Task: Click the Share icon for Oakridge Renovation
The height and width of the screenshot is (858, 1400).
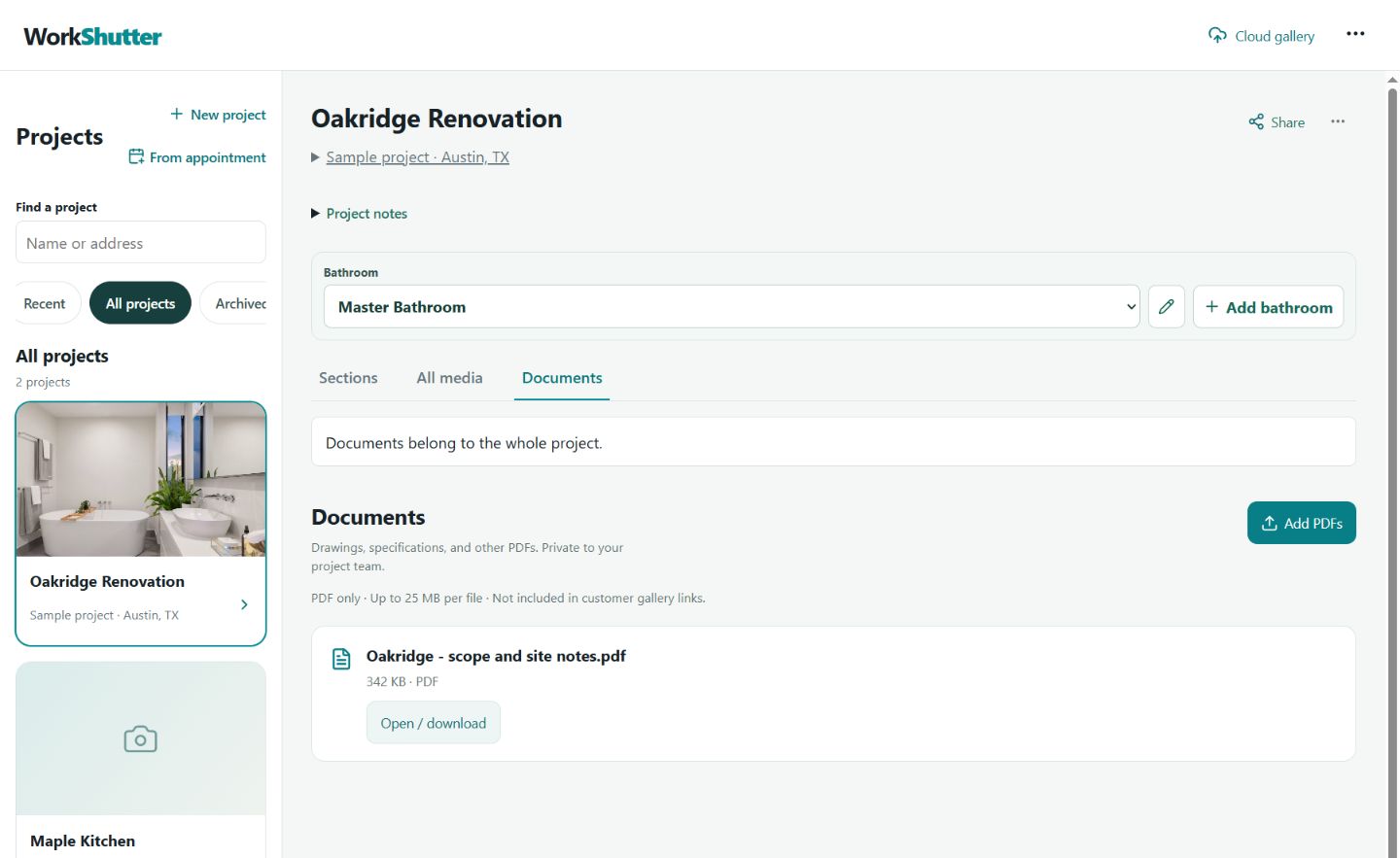Action: click(x=1256, y=121)
